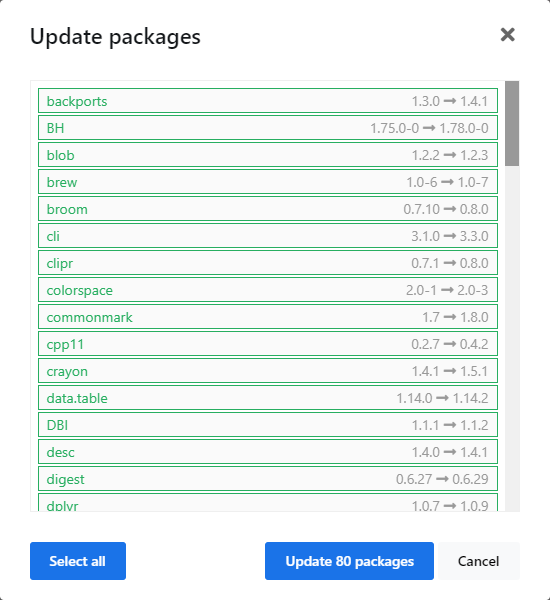This screenshot has height=600, width=550.
Task: Toggle the broom package row
Action: coord(268,209)
